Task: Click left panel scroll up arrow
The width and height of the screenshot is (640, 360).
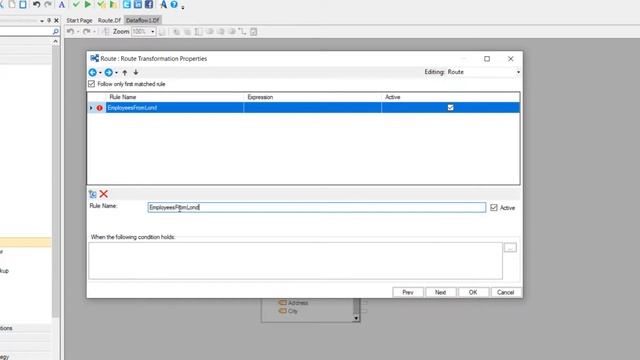Action: [x=56, y=41]
